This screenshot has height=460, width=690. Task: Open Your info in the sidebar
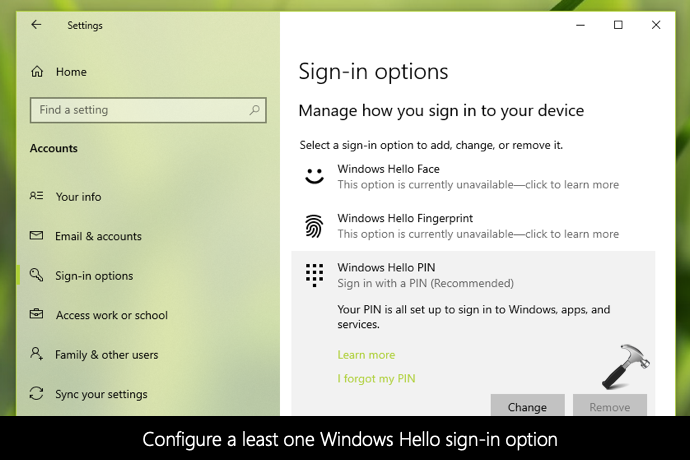pyautogui.click(x=78, y=196)
